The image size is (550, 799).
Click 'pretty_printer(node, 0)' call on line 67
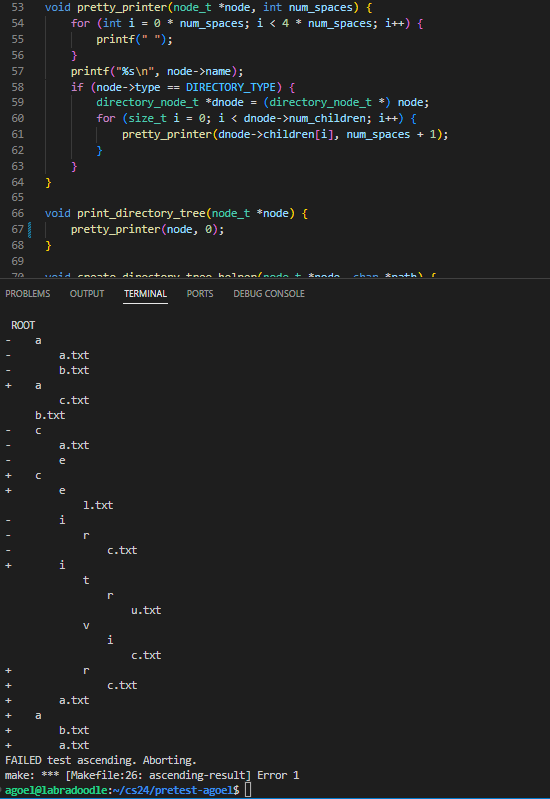147,229
